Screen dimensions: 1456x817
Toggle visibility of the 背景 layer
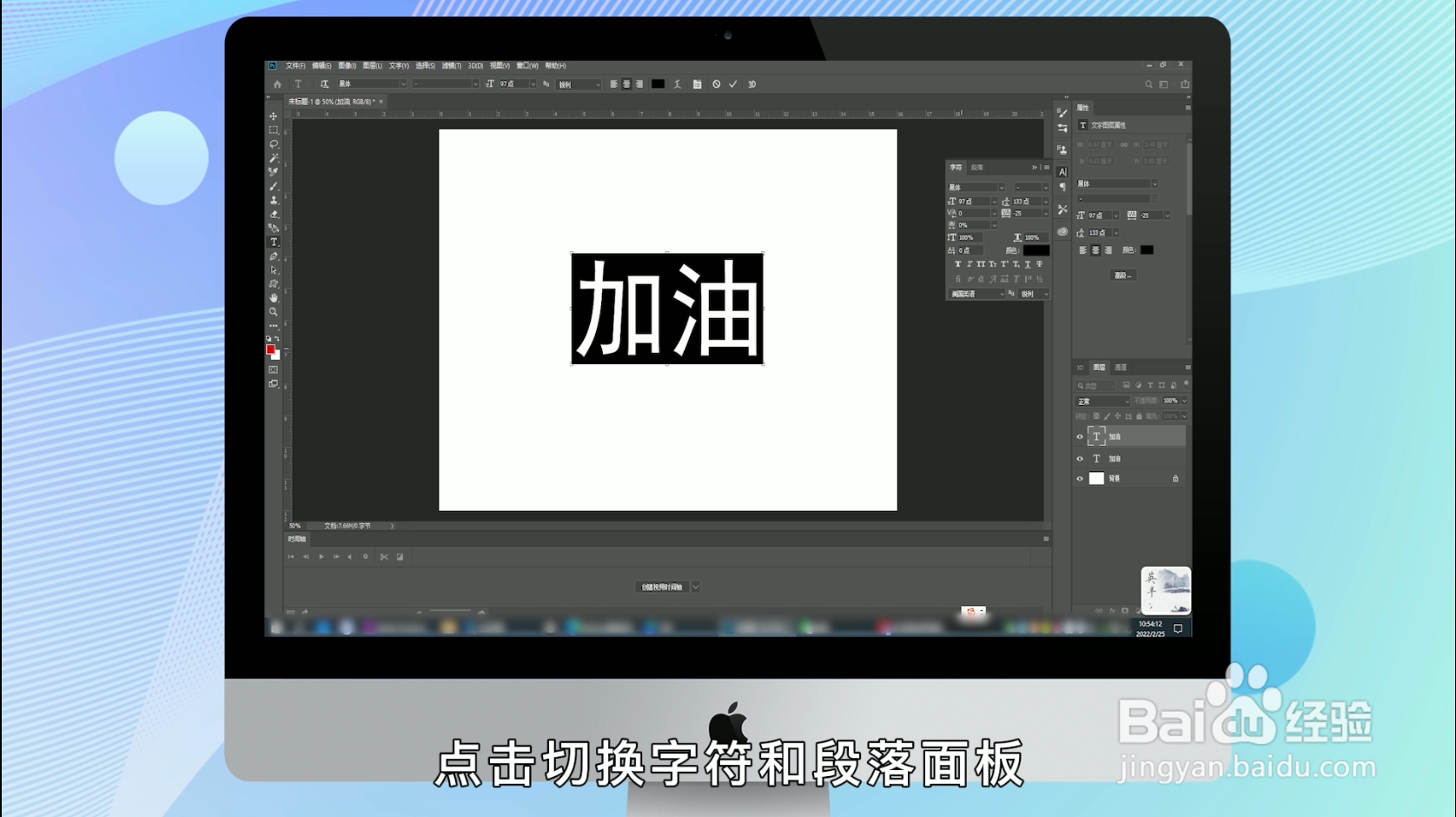[1080, 478]
